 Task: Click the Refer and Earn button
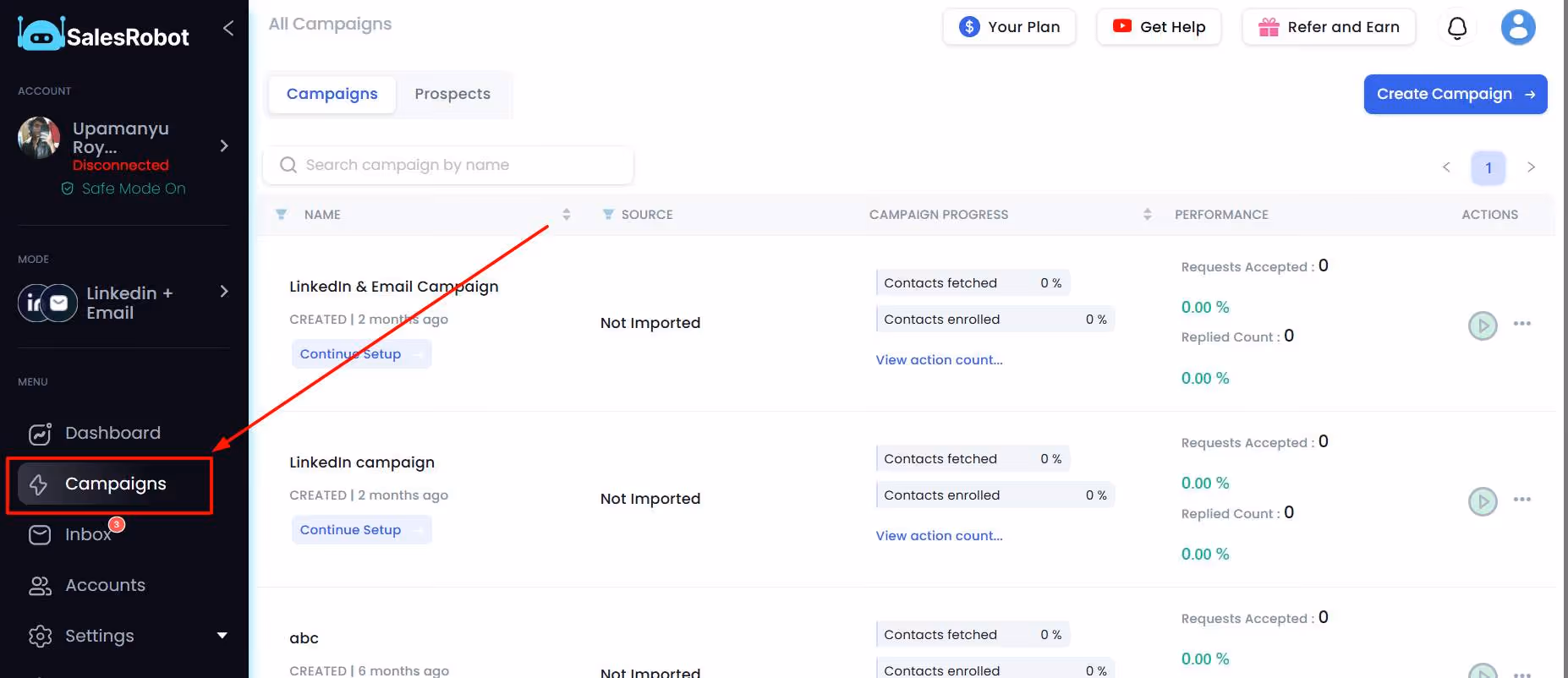(1329, 27)
